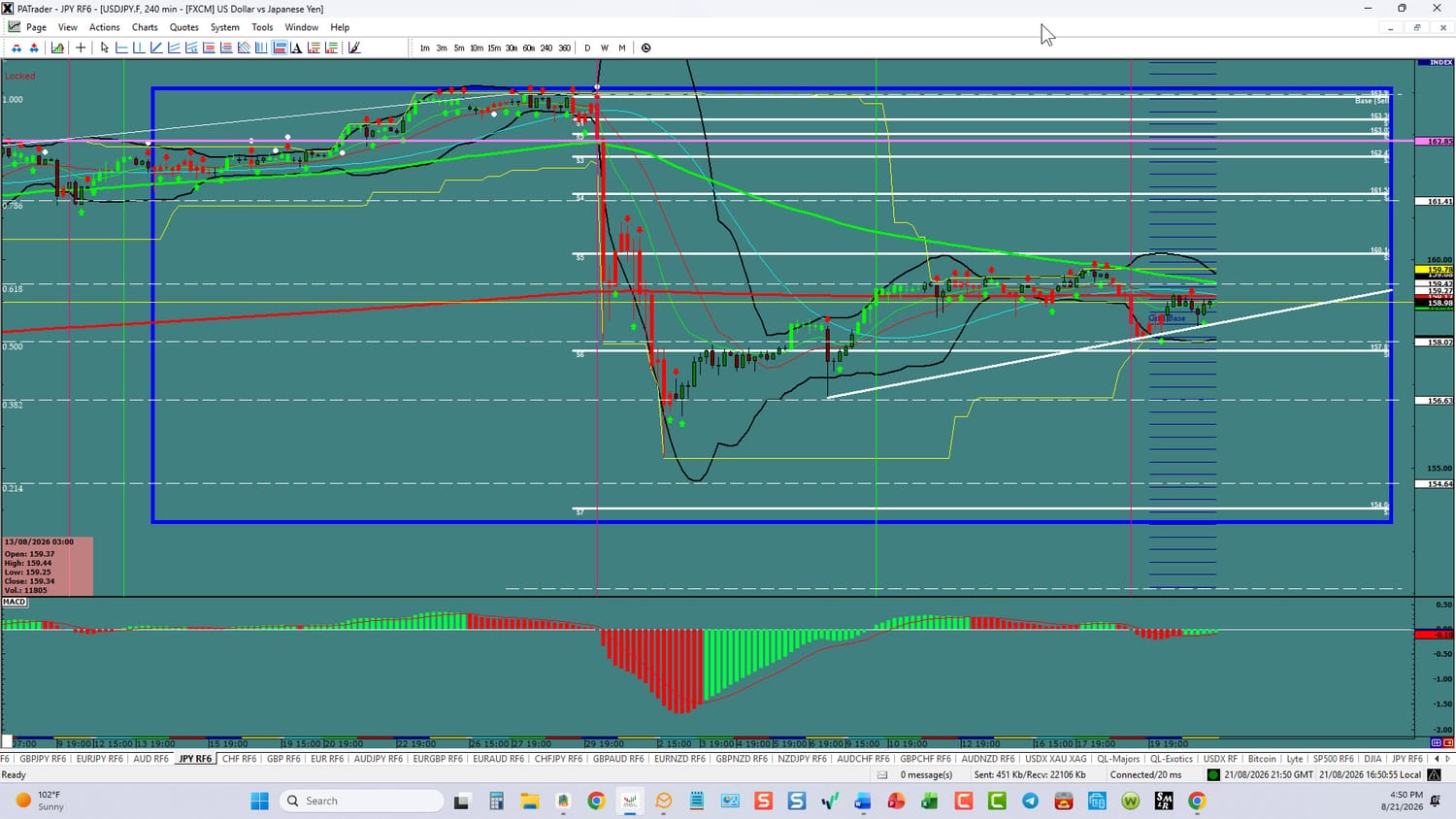
Task: Open the Quotes menu
Action: [x=184, y=27]
